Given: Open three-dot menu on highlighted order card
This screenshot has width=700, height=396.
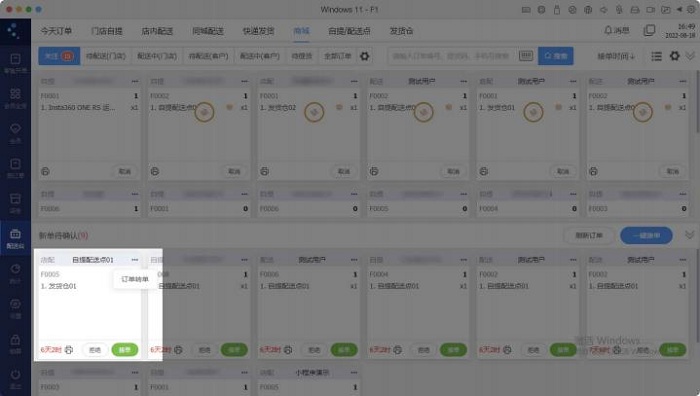Looking at the screenshot, I should (x=134, y=259).
